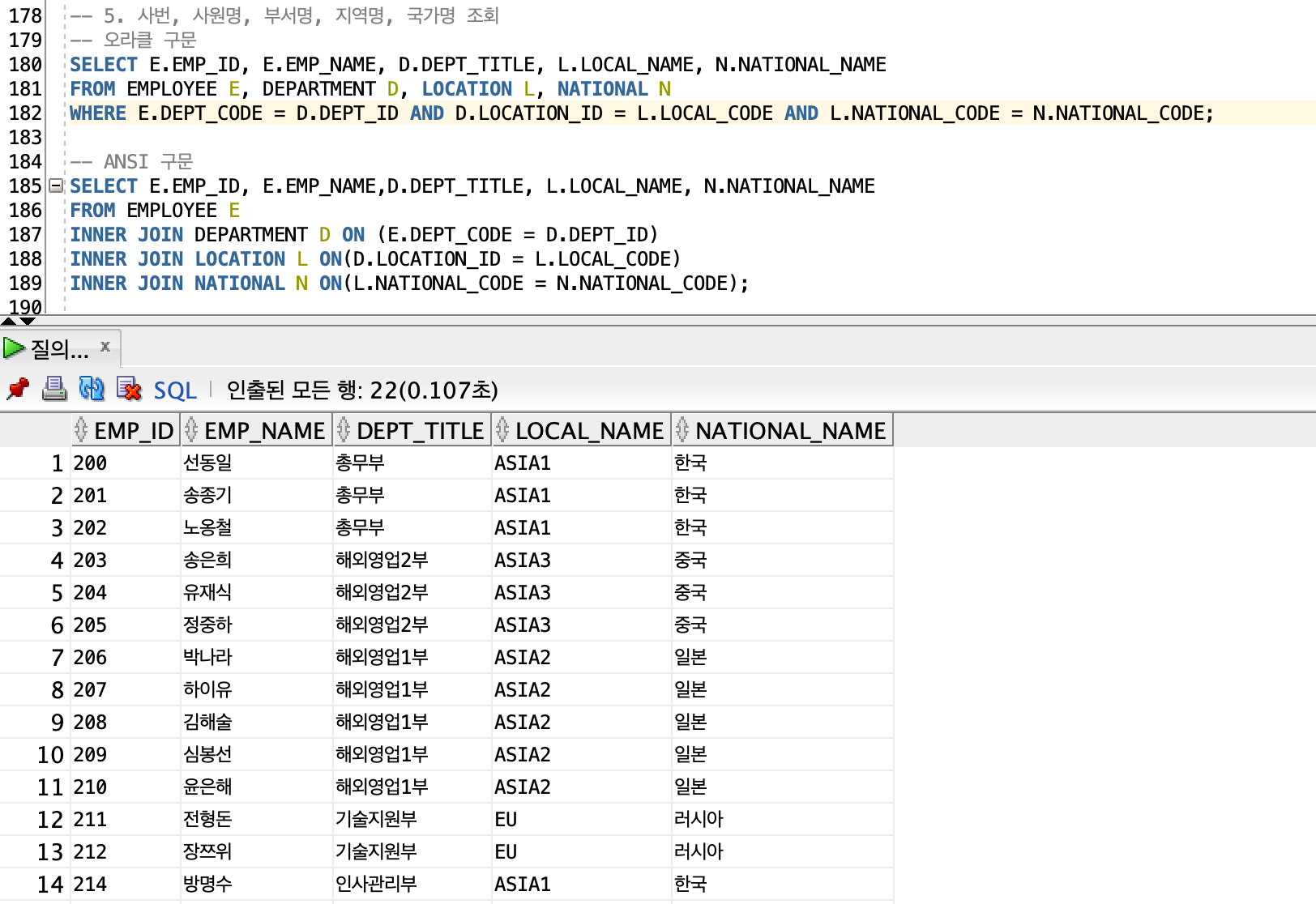Click FROM EMPLOYEE E on line 186

click(155, 210)
